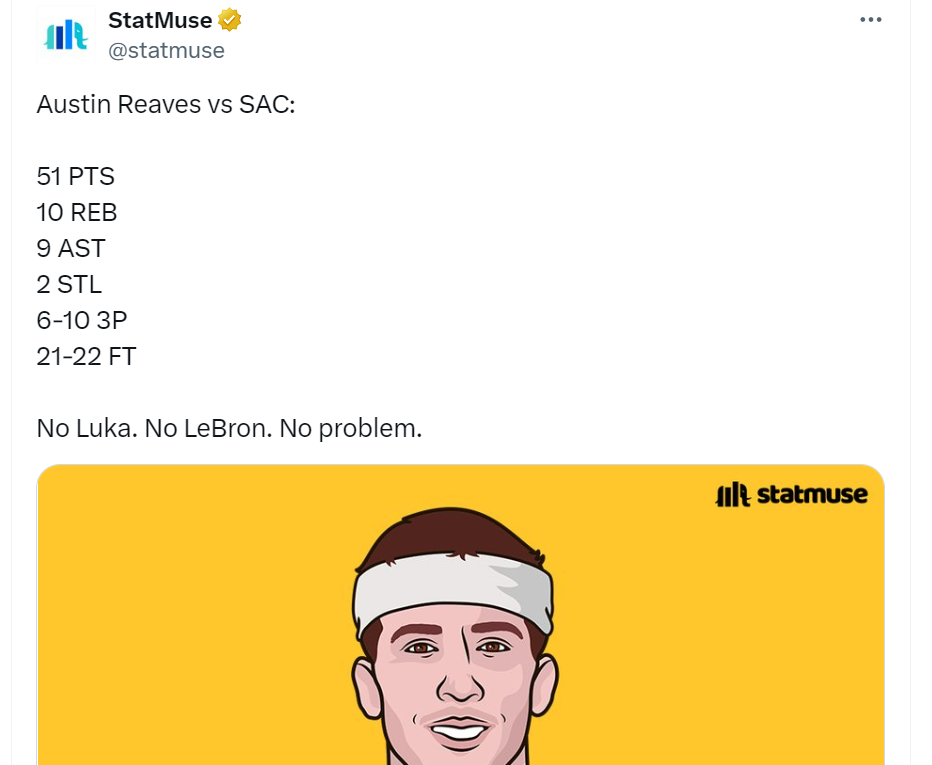Select the "10 REB" stat line
The width and height of the screenshot is (932, 765).
pos(77,213)
